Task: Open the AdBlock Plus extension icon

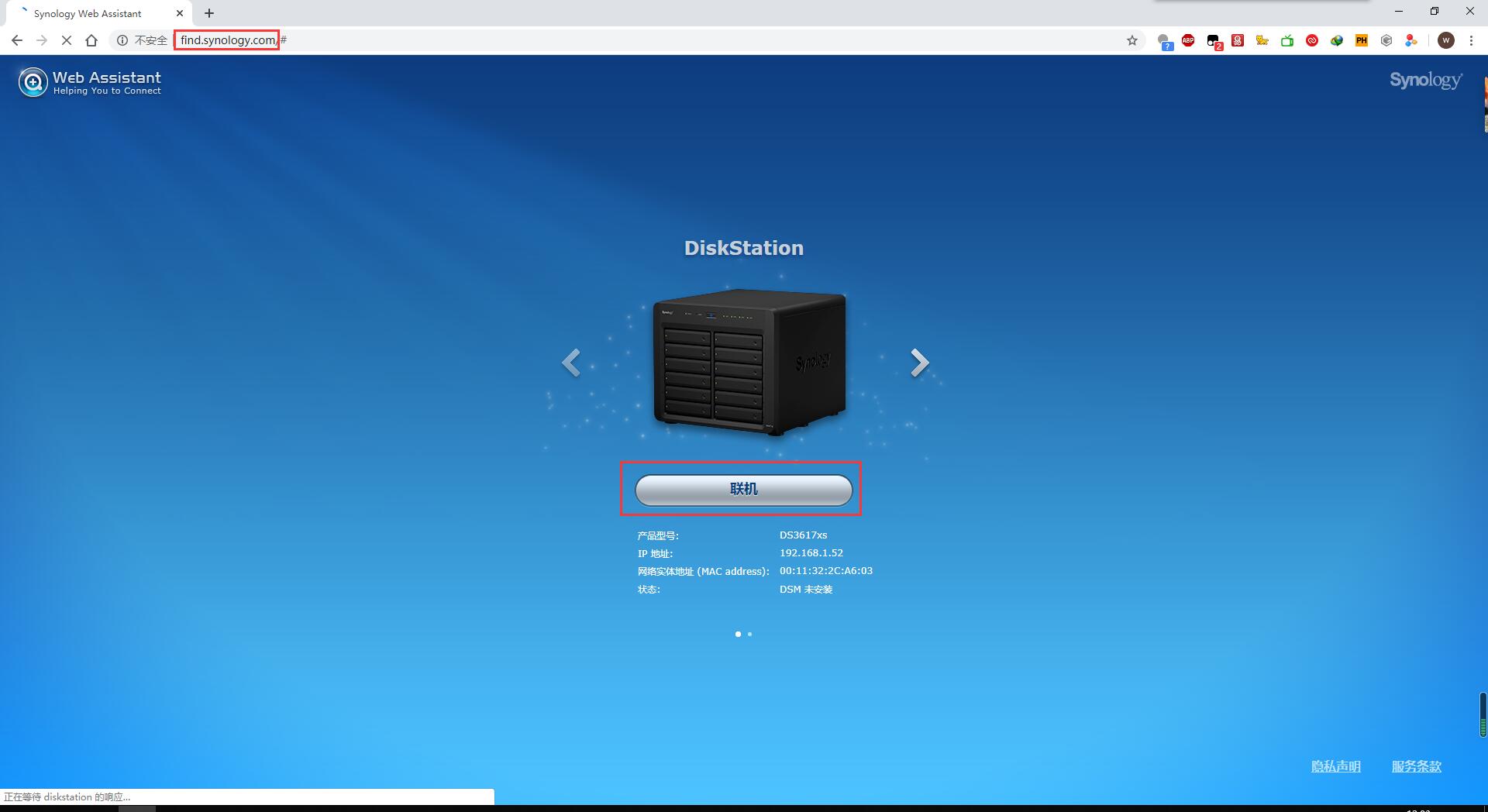Action: (1188, 40)
